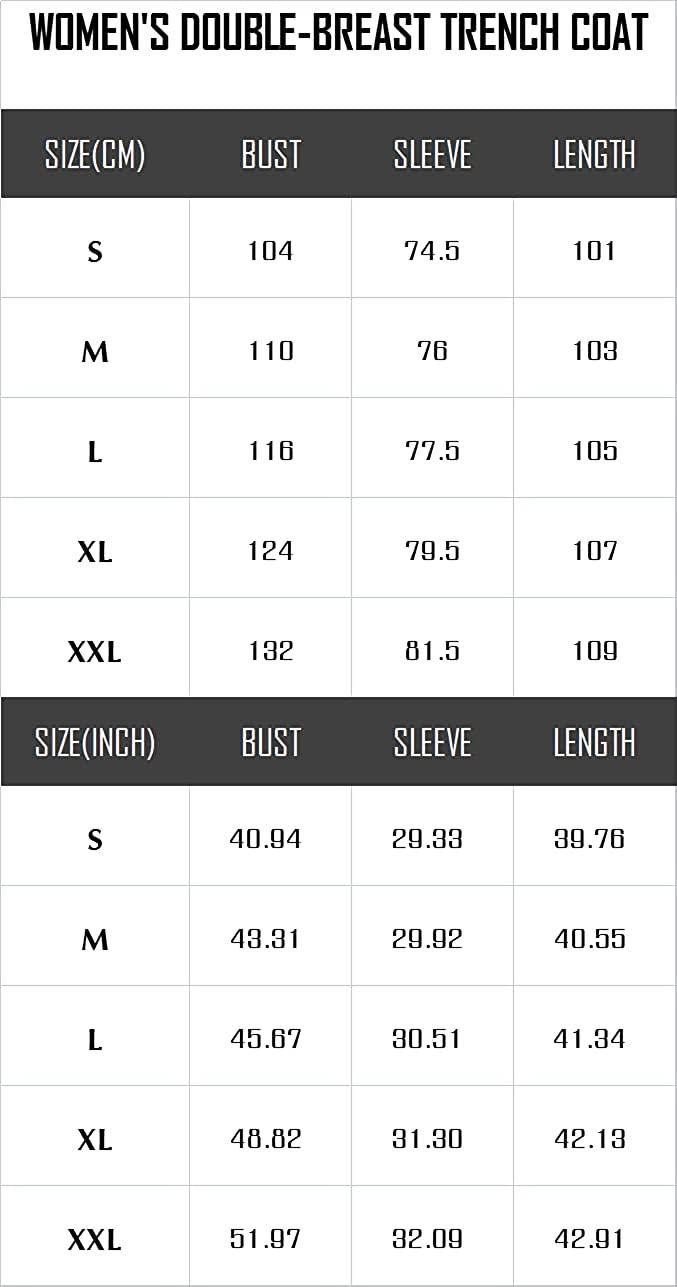The width and height of the screenshot is (677, 1287).
Task: Click the BUST header in centimeter table
Action: [271, 155]
